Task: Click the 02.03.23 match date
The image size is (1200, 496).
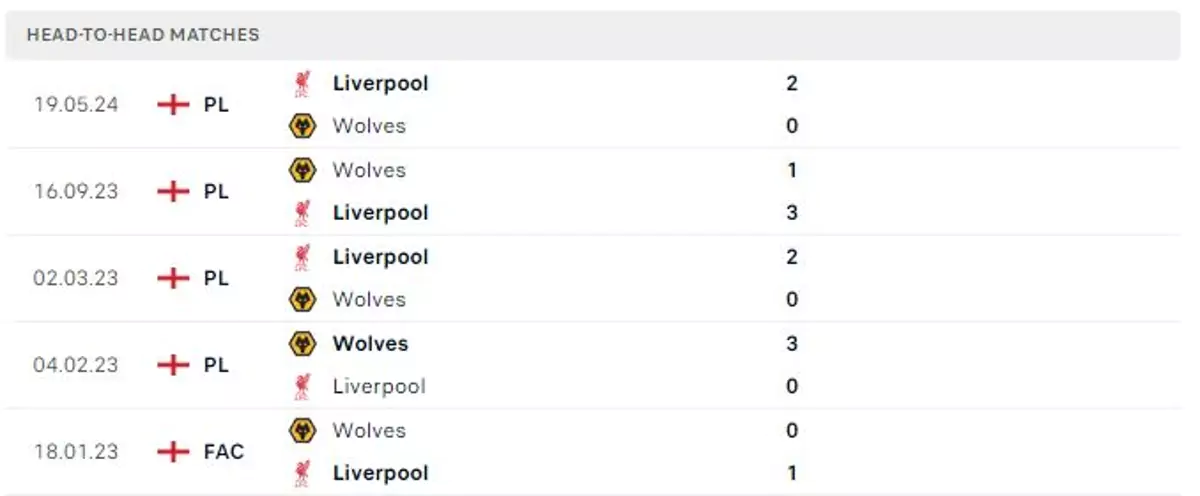Action: [x=75, y=278]
